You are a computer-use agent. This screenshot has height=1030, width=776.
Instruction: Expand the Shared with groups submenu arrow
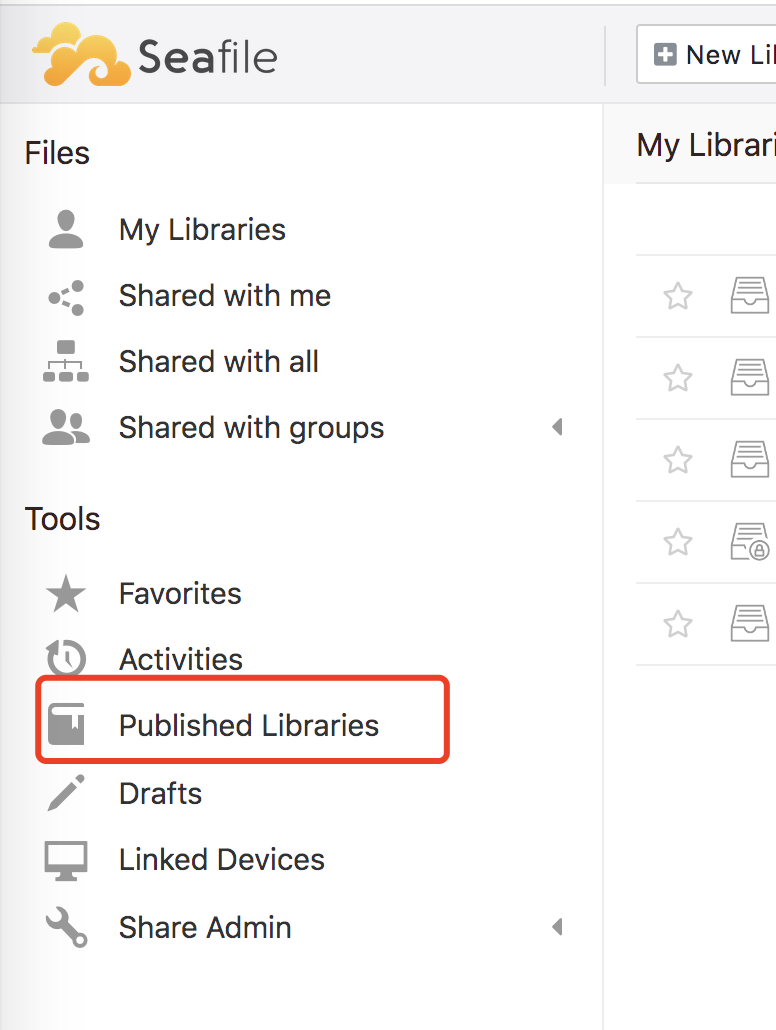pyautogui.click(x=557, y=428)
